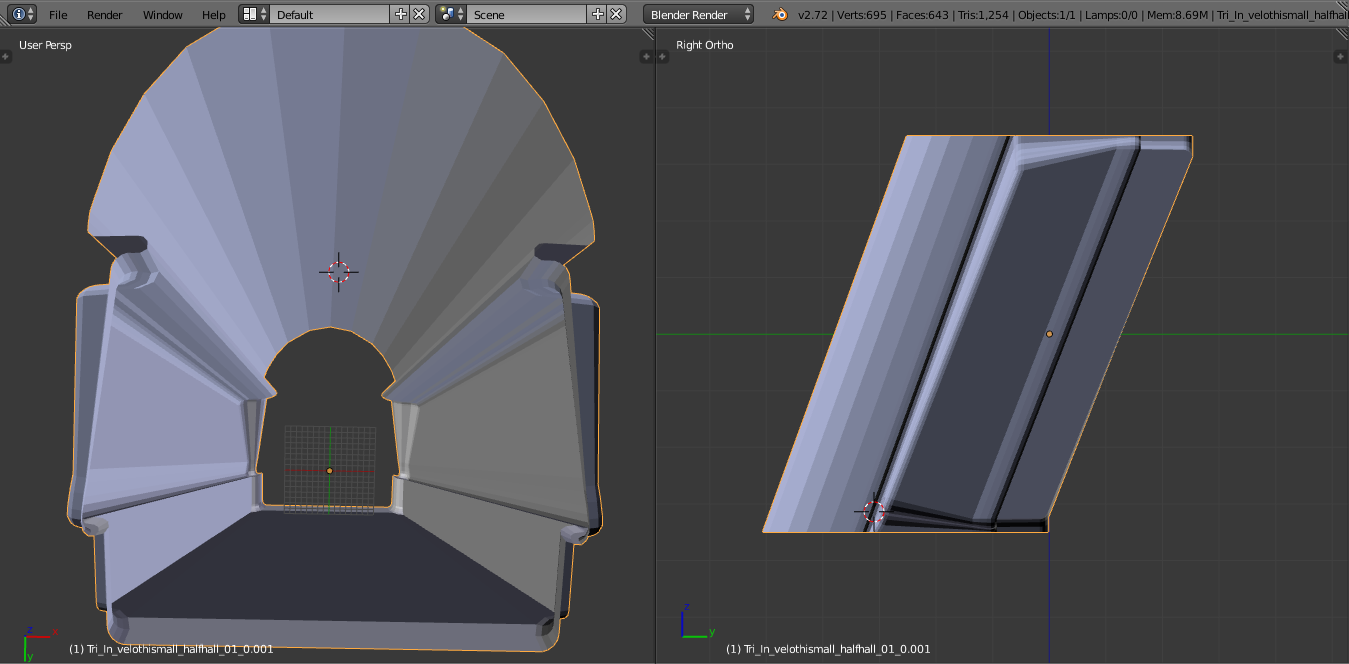Expand the right viewport's properties region plus icon
This screenshot has width=1349, height=664.
tap(1342, 58)
